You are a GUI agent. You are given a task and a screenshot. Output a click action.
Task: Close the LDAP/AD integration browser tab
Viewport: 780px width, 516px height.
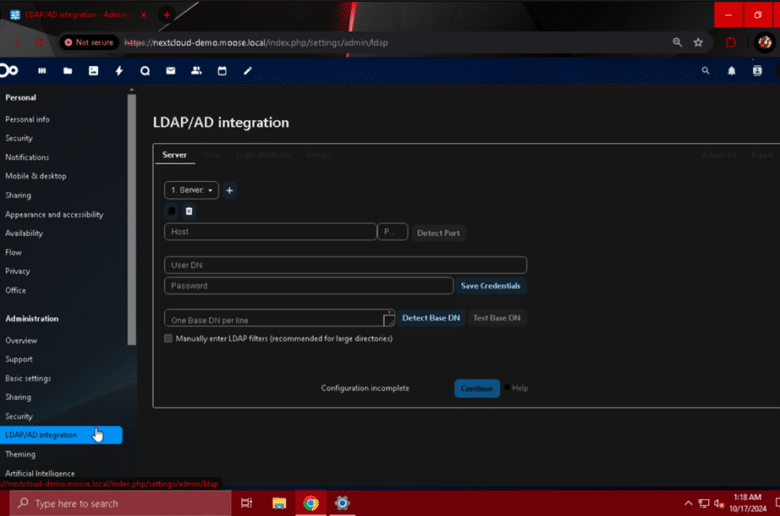tap(143, 15)
